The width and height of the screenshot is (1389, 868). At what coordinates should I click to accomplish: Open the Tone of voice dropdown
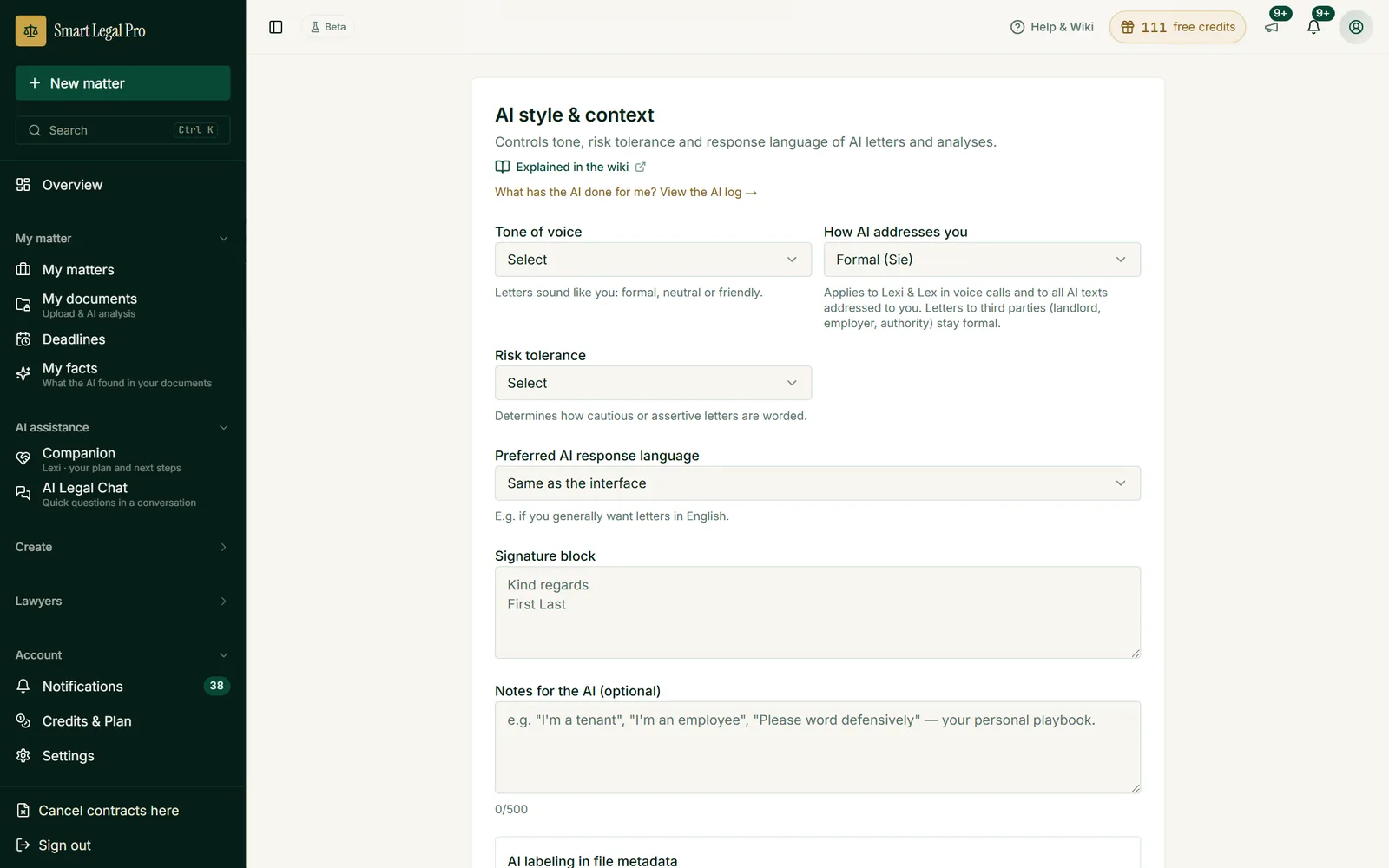653,260
